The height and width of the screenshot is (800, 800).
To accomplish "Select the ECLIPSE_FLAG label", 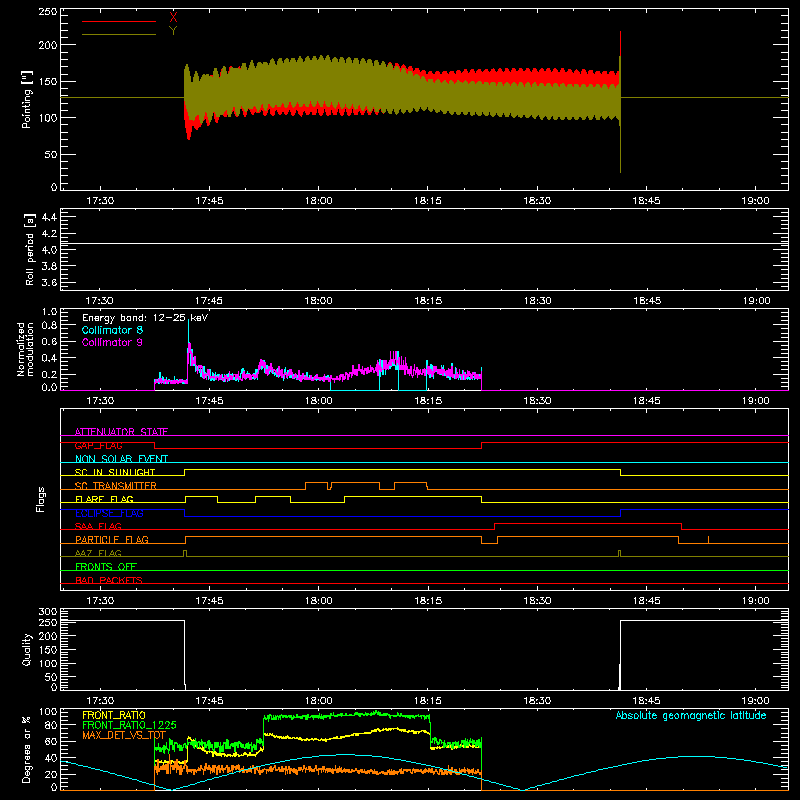I will pos(109,513).
